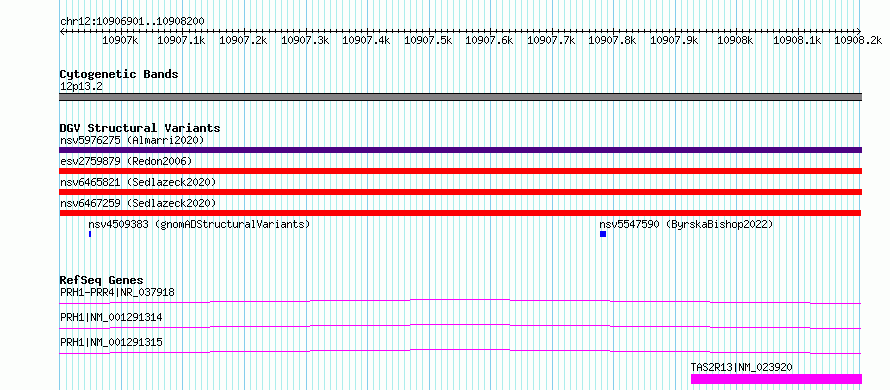
Task: Click the 10907.7k ruler tick label
Action: [x=551, y=40]
